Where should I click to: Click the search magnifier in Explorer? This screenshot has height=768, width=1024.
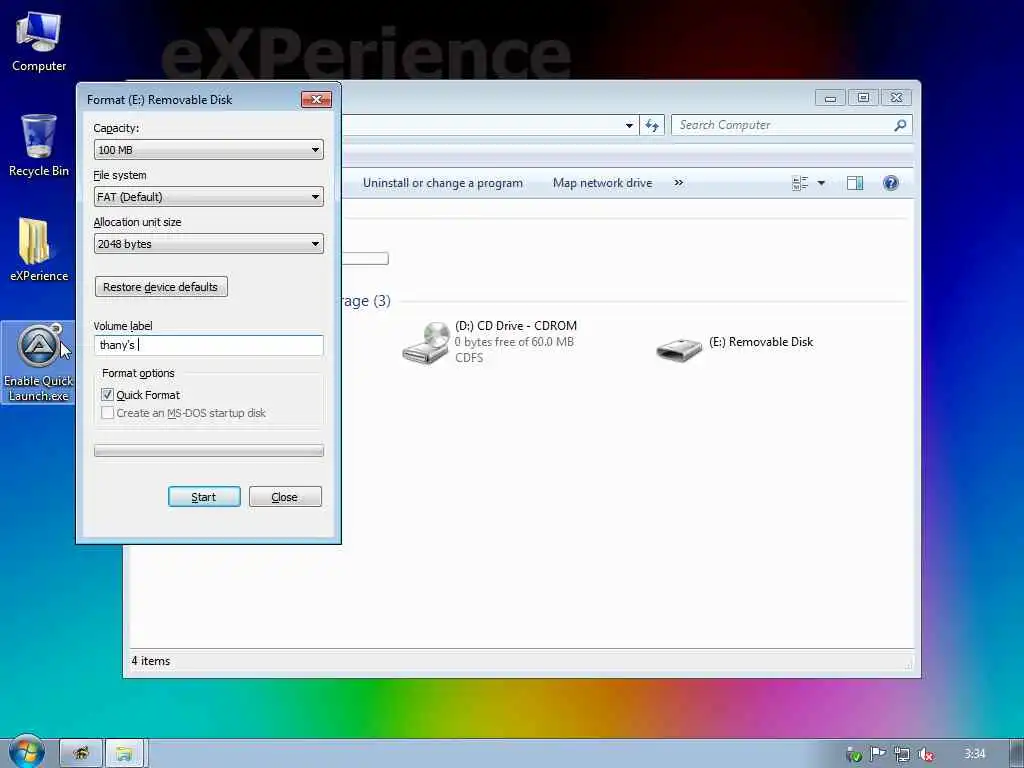[900, 125]
